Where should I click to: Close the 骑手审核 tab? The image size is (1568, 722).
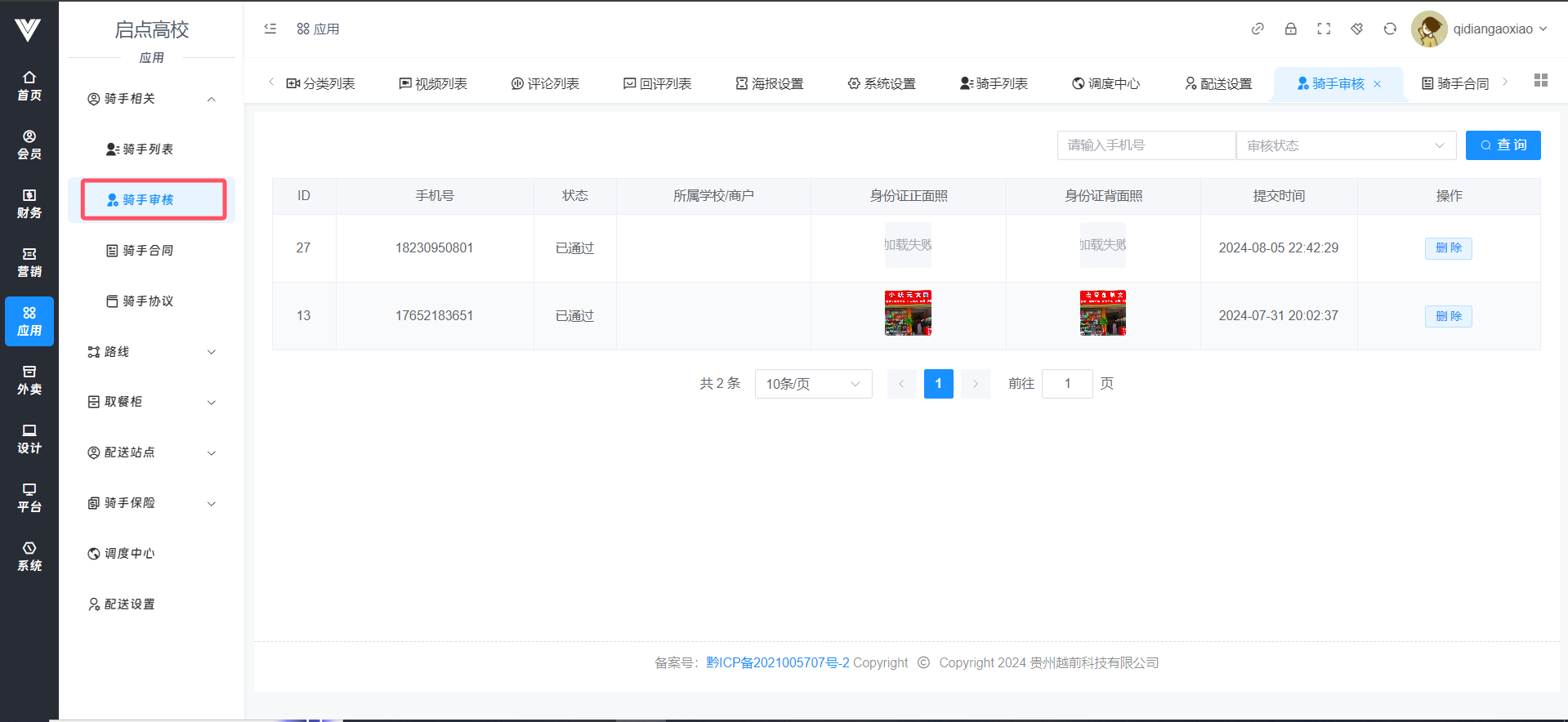click(1377, 84)
